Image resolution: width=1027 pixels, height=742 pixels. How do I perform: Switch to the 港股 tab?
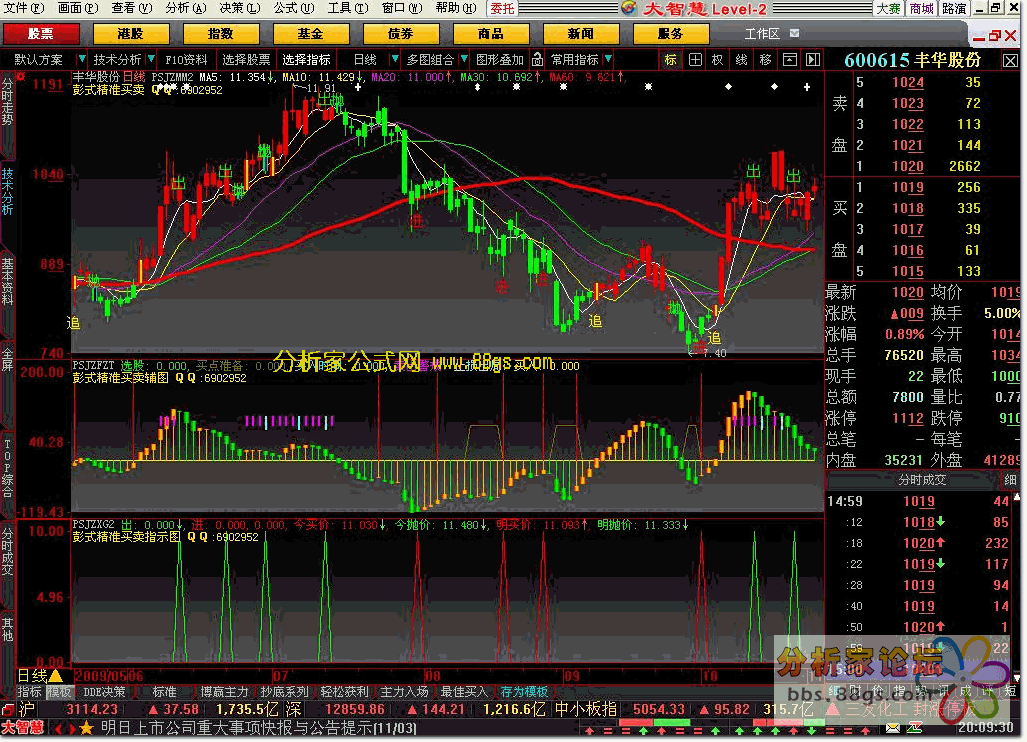[131, 33]
